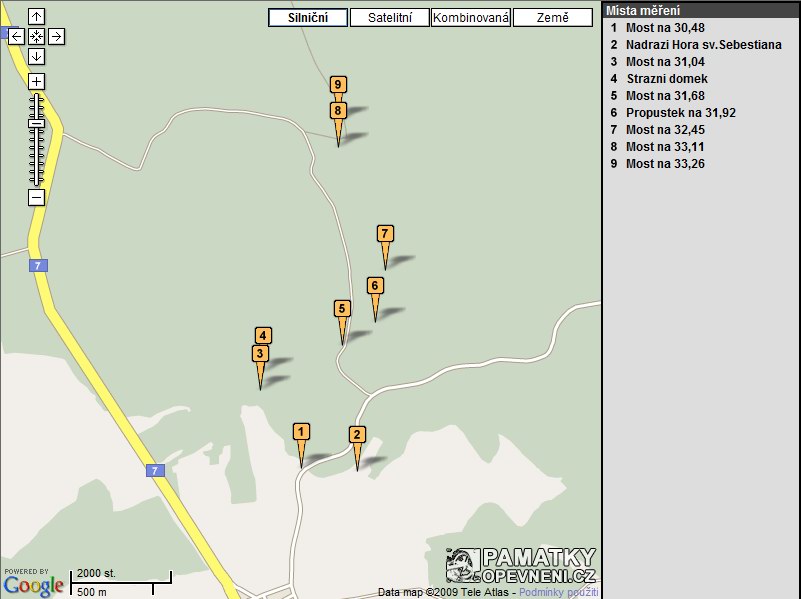Select the Silniční map type

[308, 18]
